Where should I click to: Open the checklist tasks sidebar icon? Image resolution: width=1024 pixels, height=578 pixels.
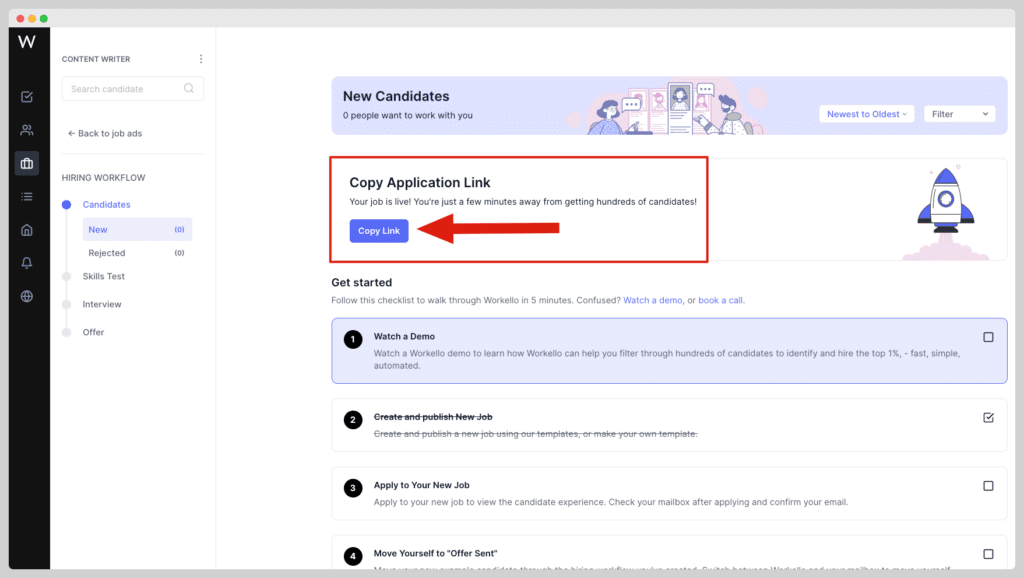[27, 97]
